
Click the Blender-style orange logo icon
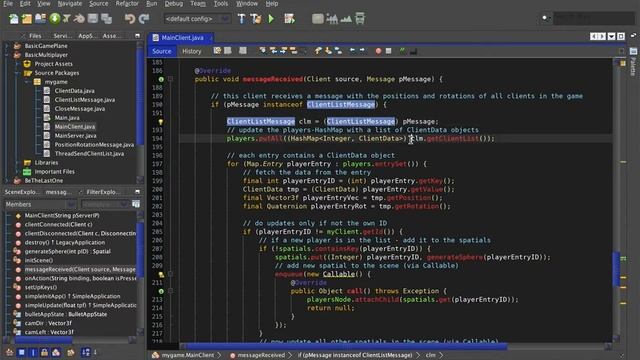click(80, 19)
